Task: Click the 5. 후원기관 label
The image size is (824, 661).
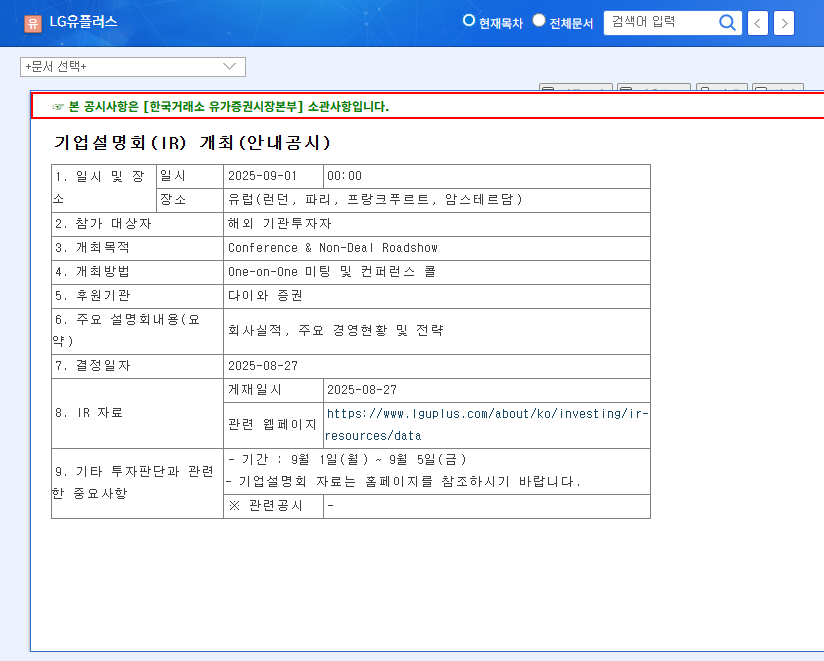Action: pyautogui.click(x=138, y=296)
